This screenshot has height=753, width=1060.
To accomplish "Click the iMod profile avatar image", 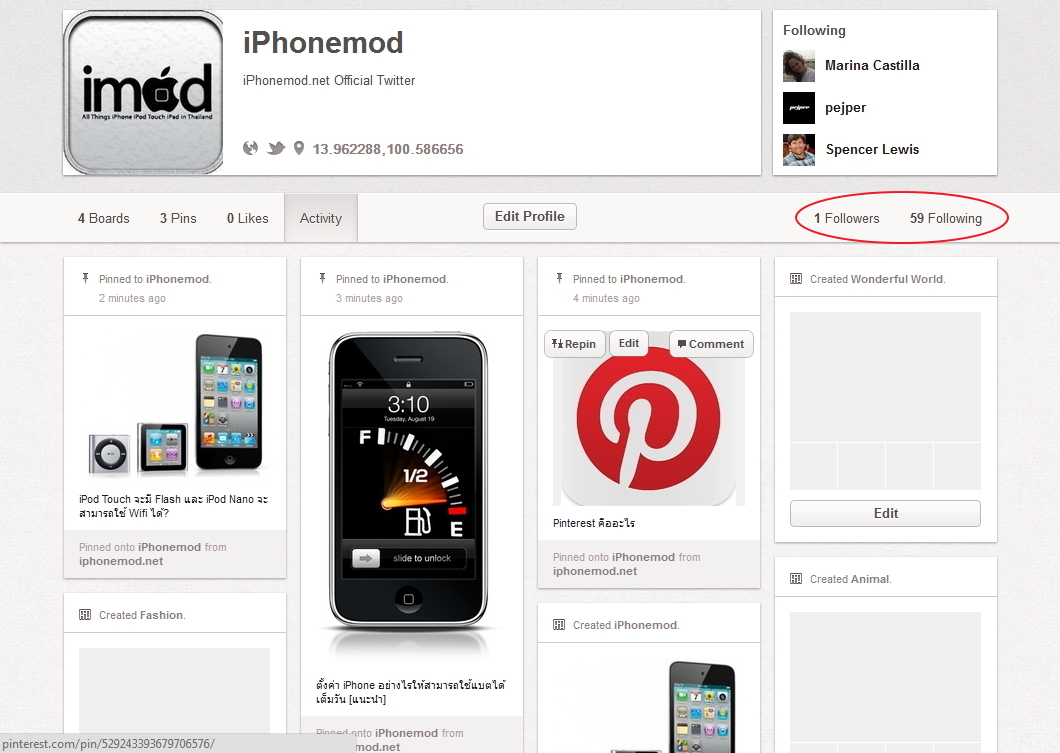I will [143, 93].
